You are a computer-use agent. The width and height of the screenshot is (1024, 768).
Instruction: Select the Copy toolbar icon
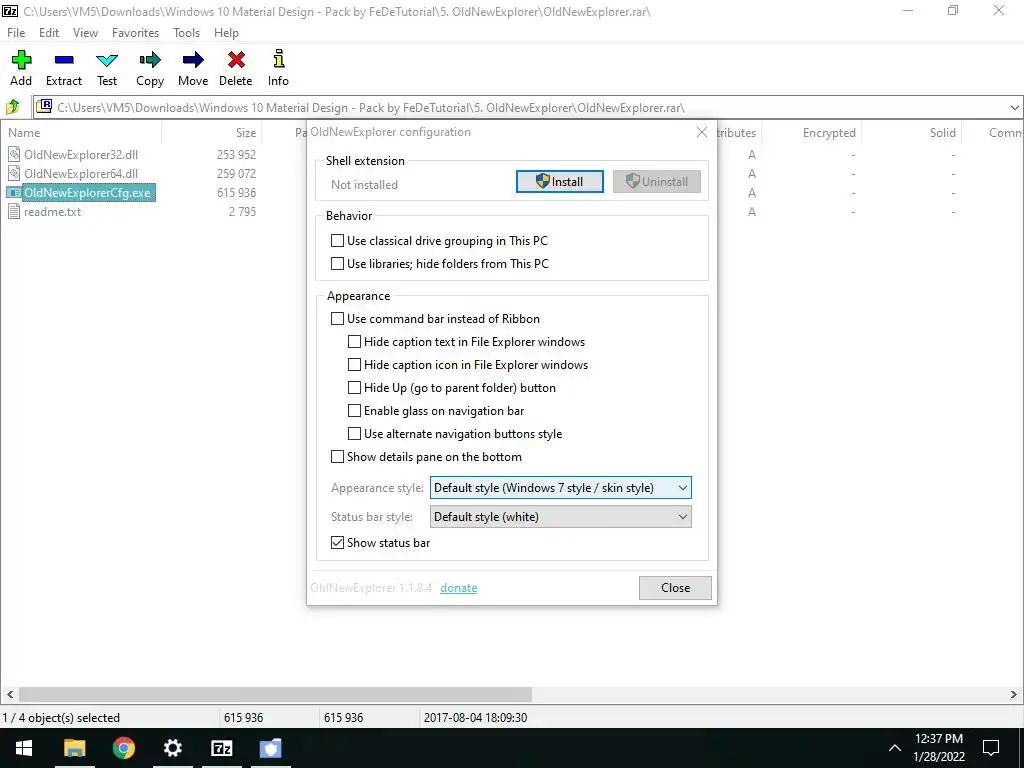150,60
